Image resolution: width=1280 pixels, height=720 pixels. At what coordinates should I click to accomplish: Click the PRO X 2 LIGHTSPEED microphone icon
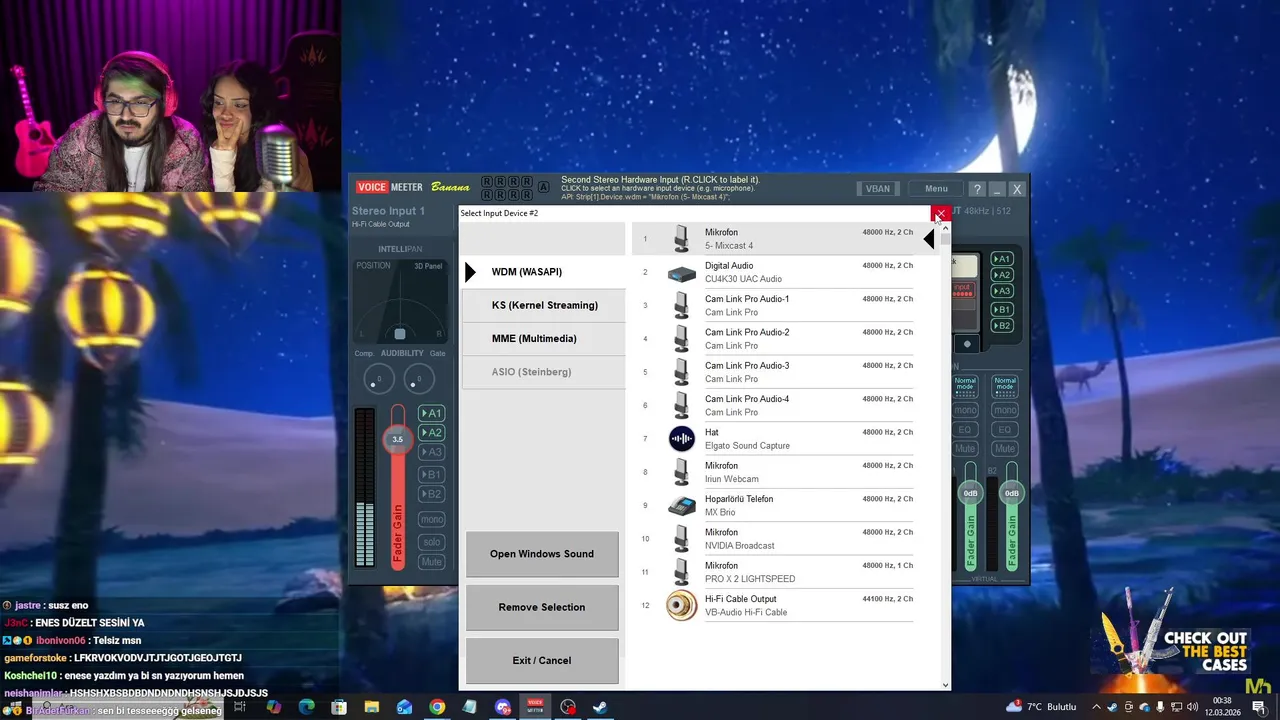tap(682, 572)
